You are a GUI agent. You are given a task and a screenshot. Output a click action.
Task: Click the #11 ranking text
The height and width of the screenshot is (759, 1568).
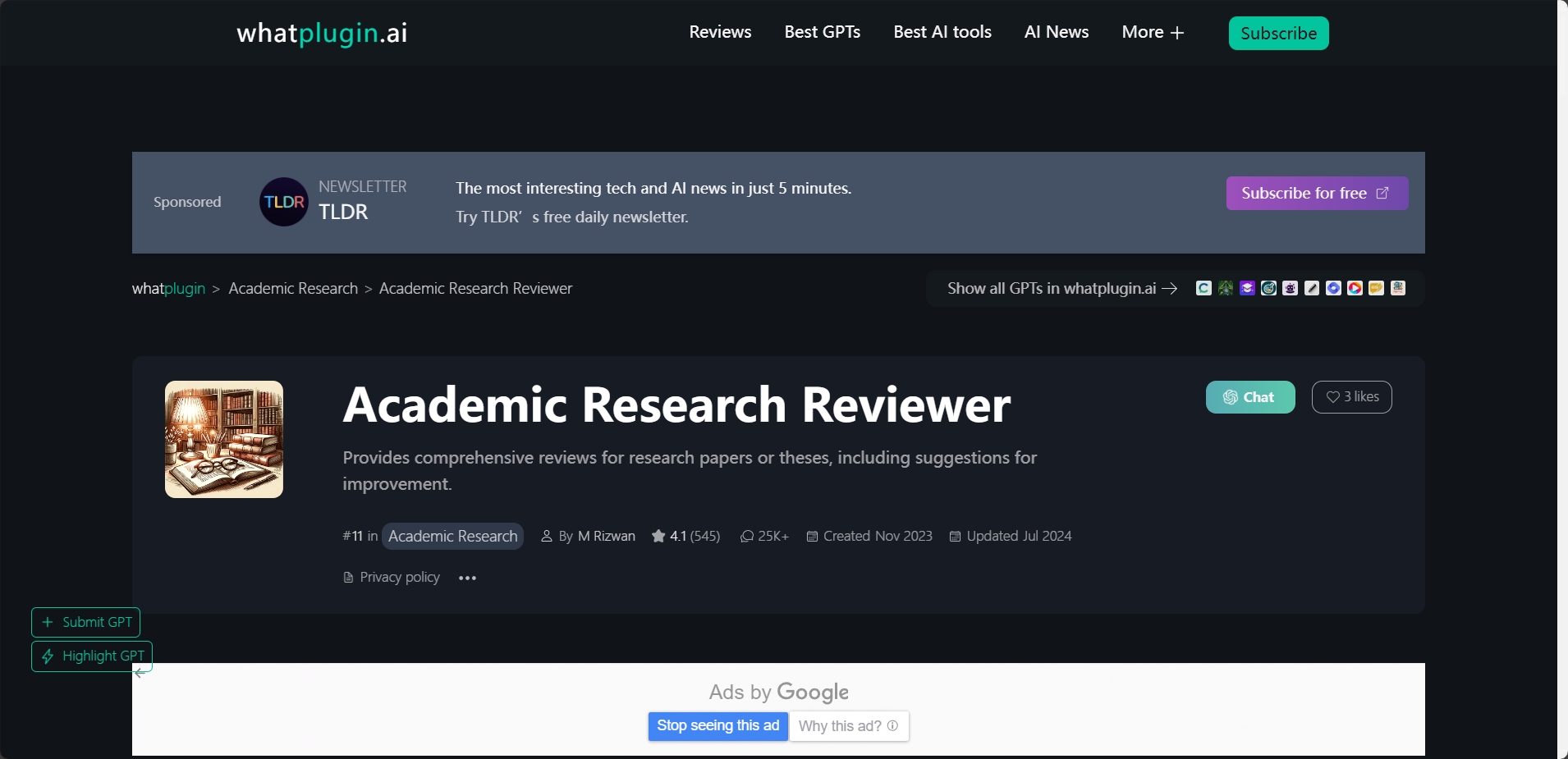352,536
